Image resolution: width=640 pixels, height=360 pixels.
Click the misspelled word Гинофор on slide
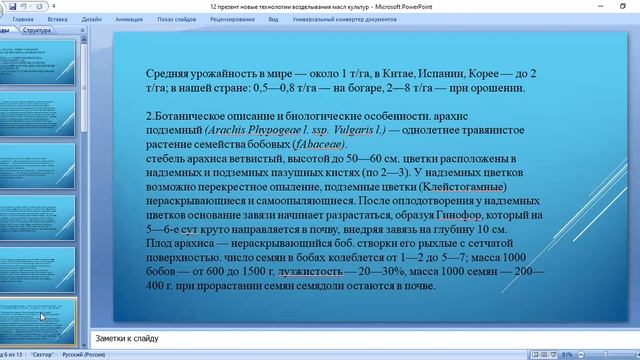click(458, 215)
